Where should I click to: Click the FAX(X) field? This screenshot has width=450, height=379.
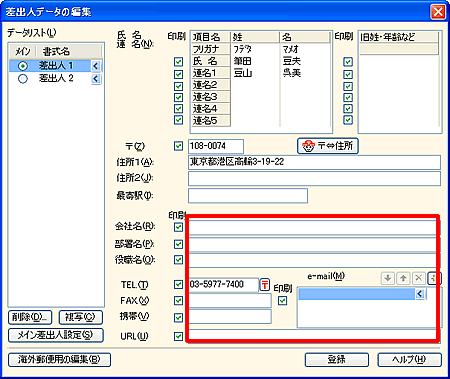(x=230, y=301)
